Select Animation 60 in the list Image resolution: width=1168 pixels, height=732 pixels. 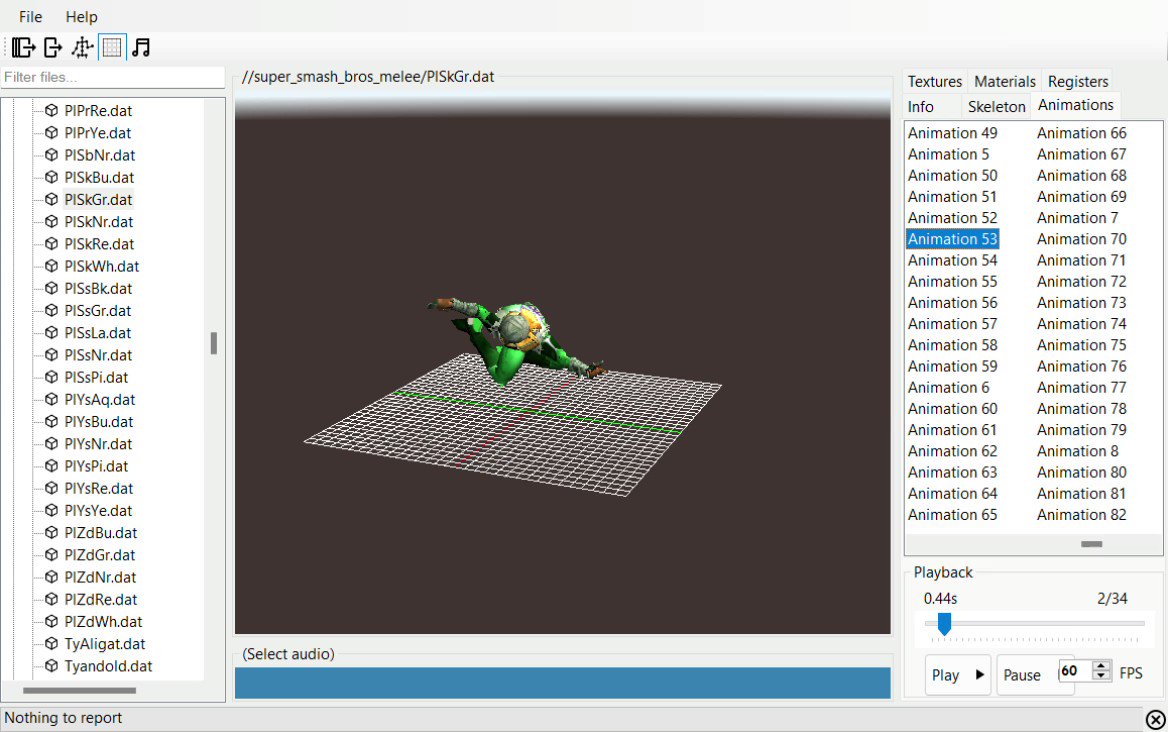point(952,409)
